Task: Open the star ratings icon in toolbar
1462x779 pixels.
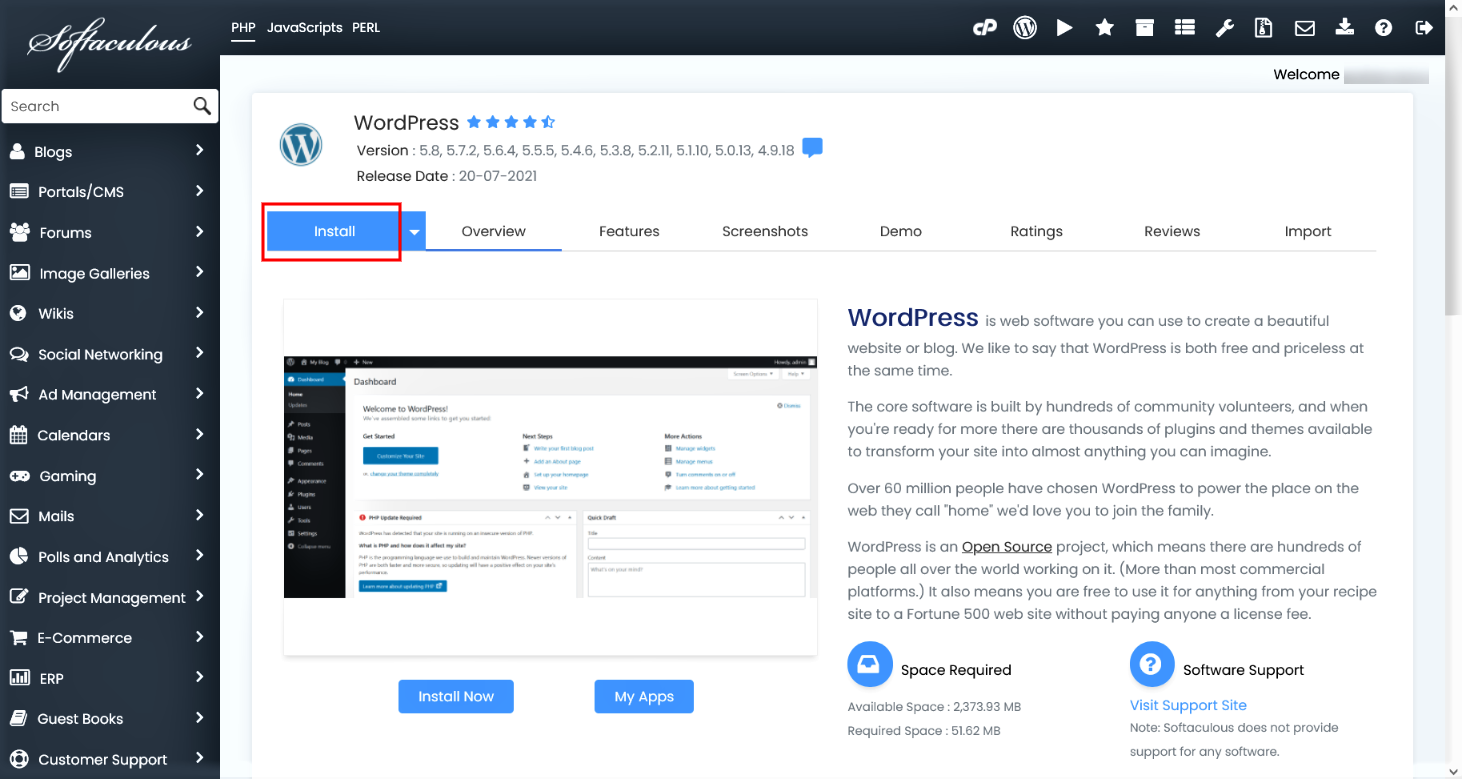Action: tap(1104, 28)
